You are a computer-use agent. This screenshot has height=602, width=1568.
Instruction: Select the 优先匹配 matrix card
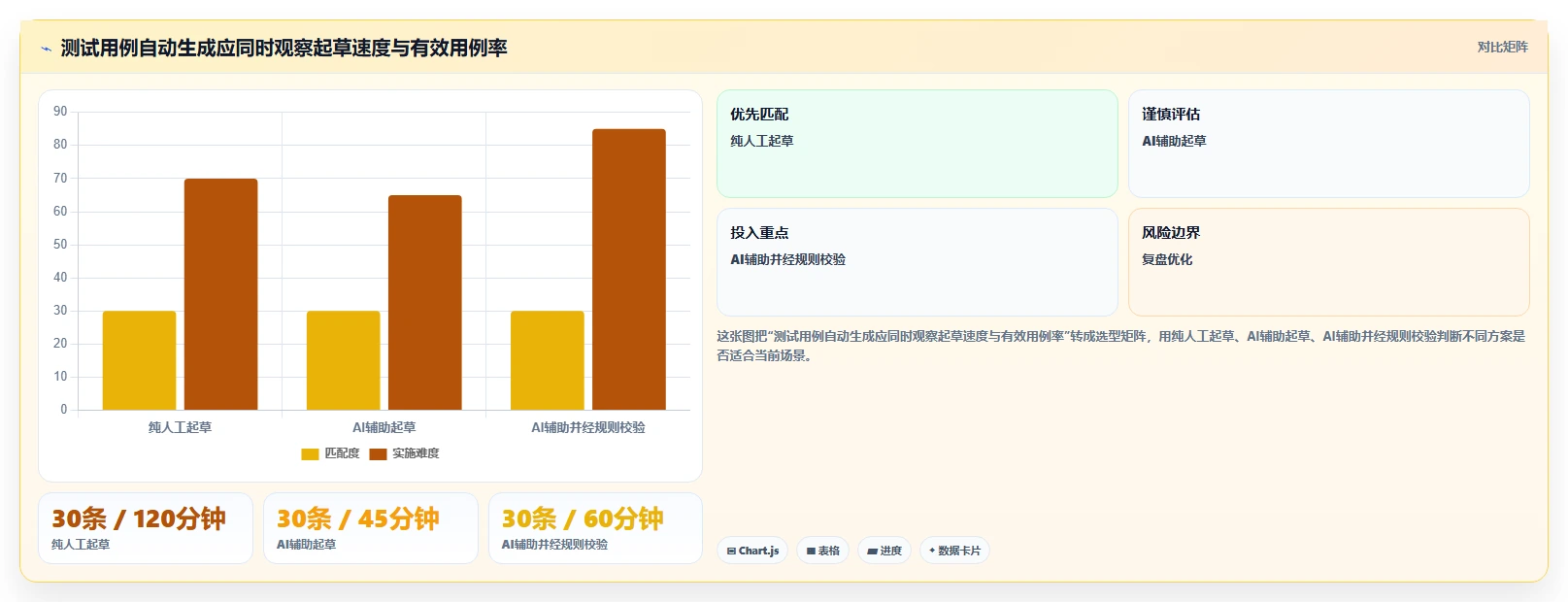(x=917, y=144)
